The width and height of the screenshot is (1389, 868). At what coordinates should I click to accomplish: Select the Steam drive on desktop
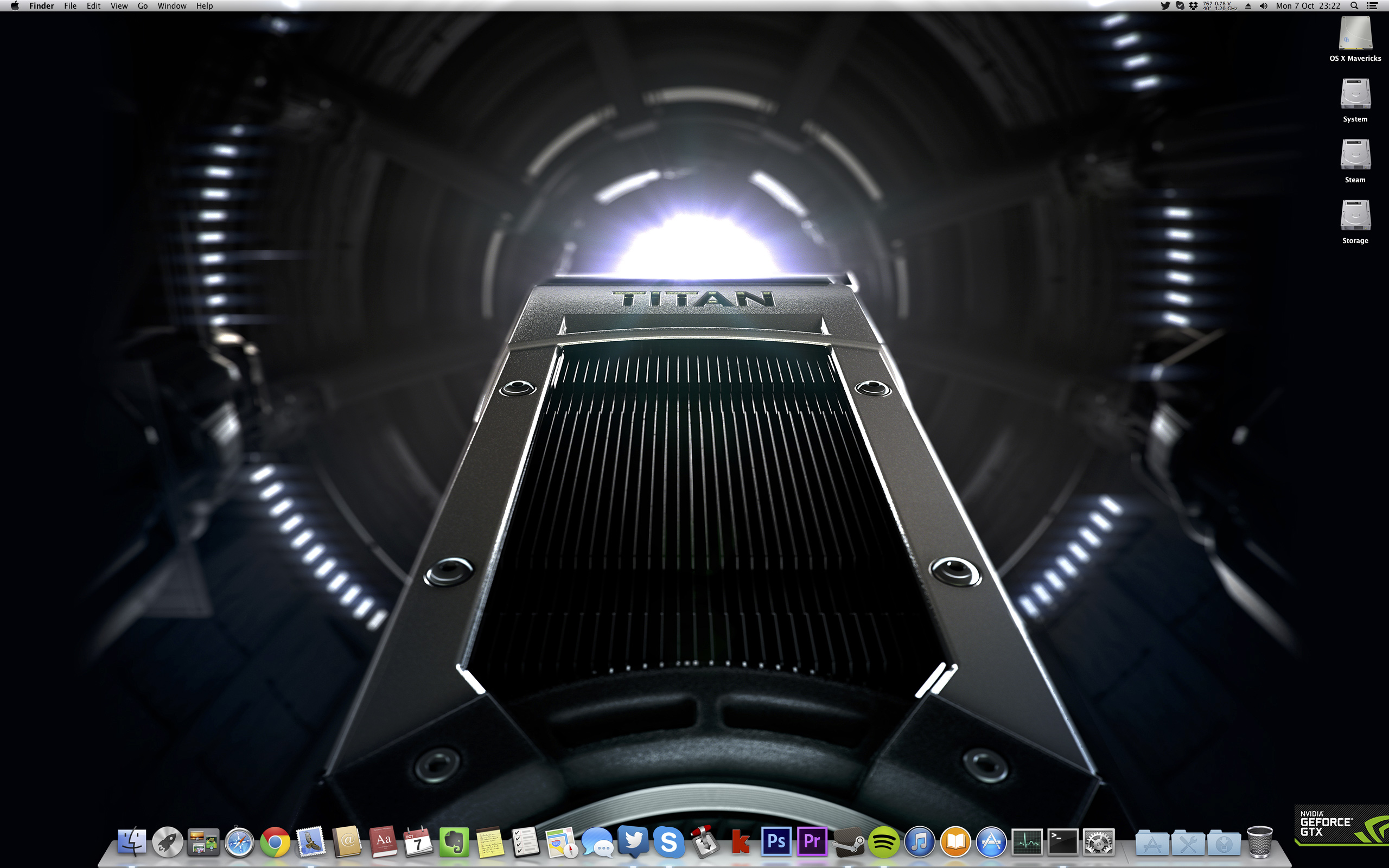pyautogui.click(x=1355, y=156)
